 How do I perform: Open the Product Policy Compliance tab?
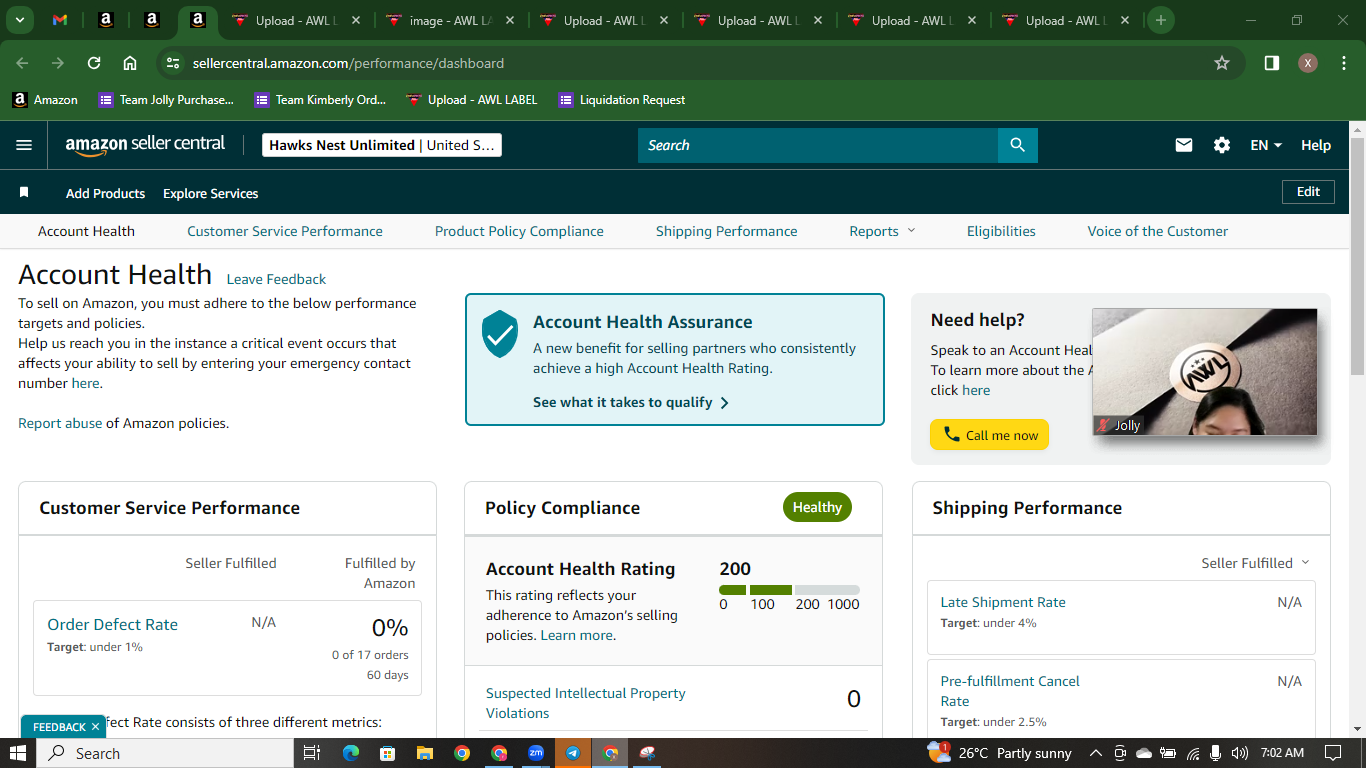[x=519, y=231]
